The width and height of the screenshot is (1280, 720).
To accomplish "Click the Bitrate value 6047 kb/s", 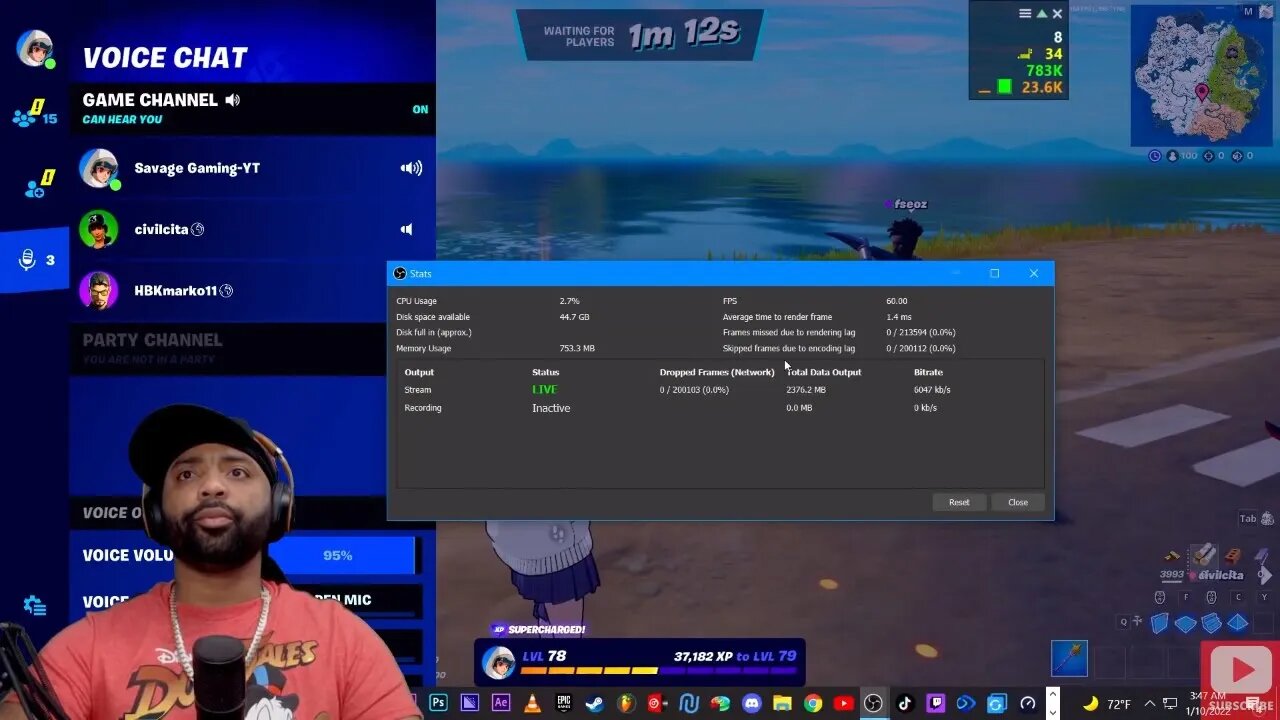I will 932,390.
